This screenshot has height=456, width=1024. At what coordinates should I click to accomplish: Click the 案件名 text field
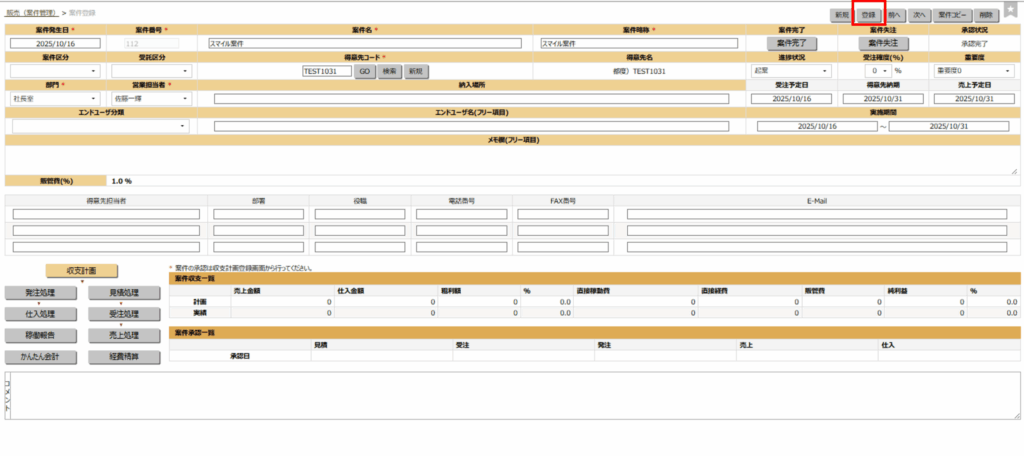[x=365, y=44]
